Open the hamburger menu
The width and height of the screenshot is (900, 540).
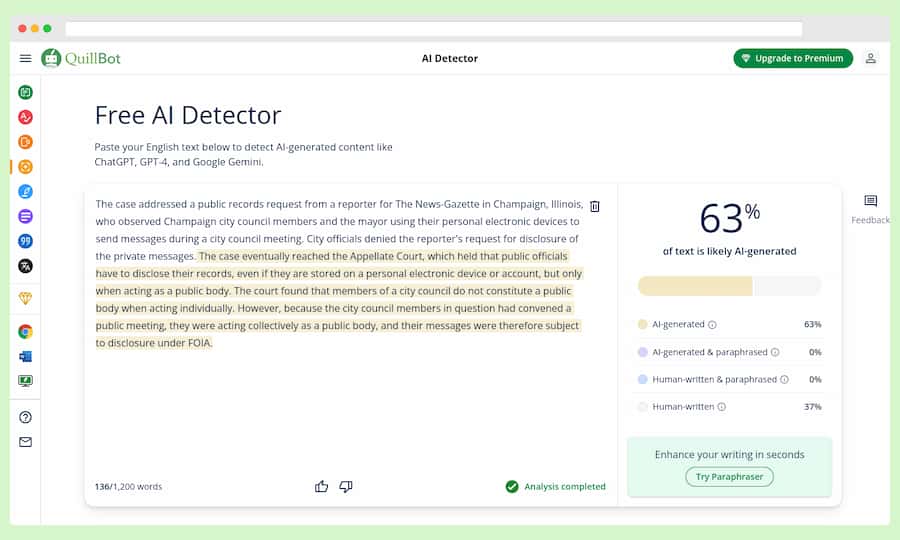(25, 58)
